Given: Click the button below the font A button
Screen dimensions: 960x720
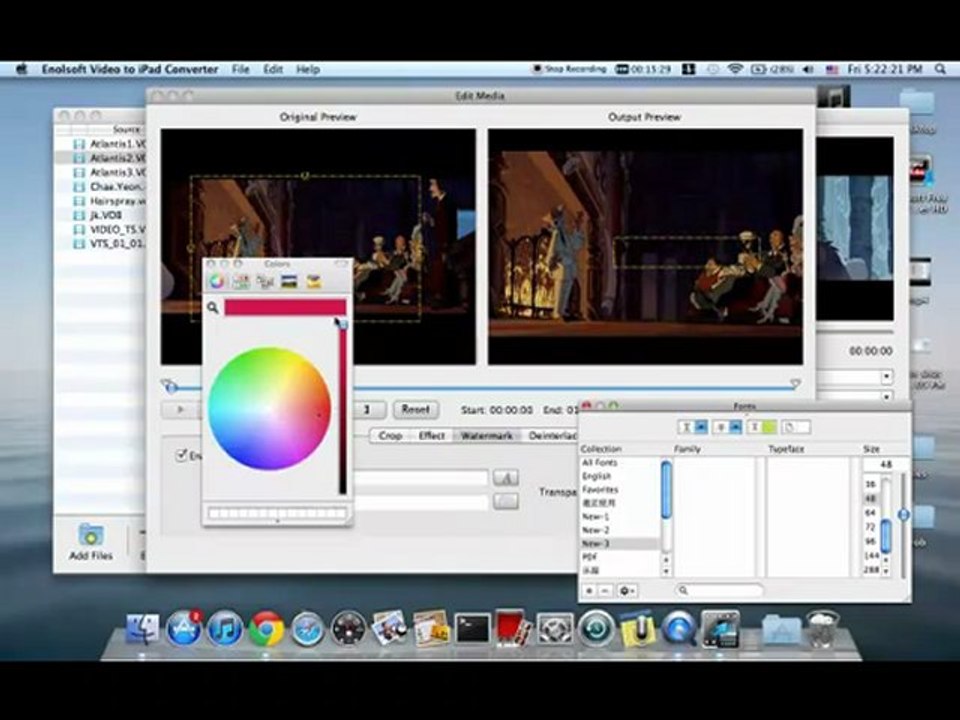Looking at the screenshot, I should (506, 501).
